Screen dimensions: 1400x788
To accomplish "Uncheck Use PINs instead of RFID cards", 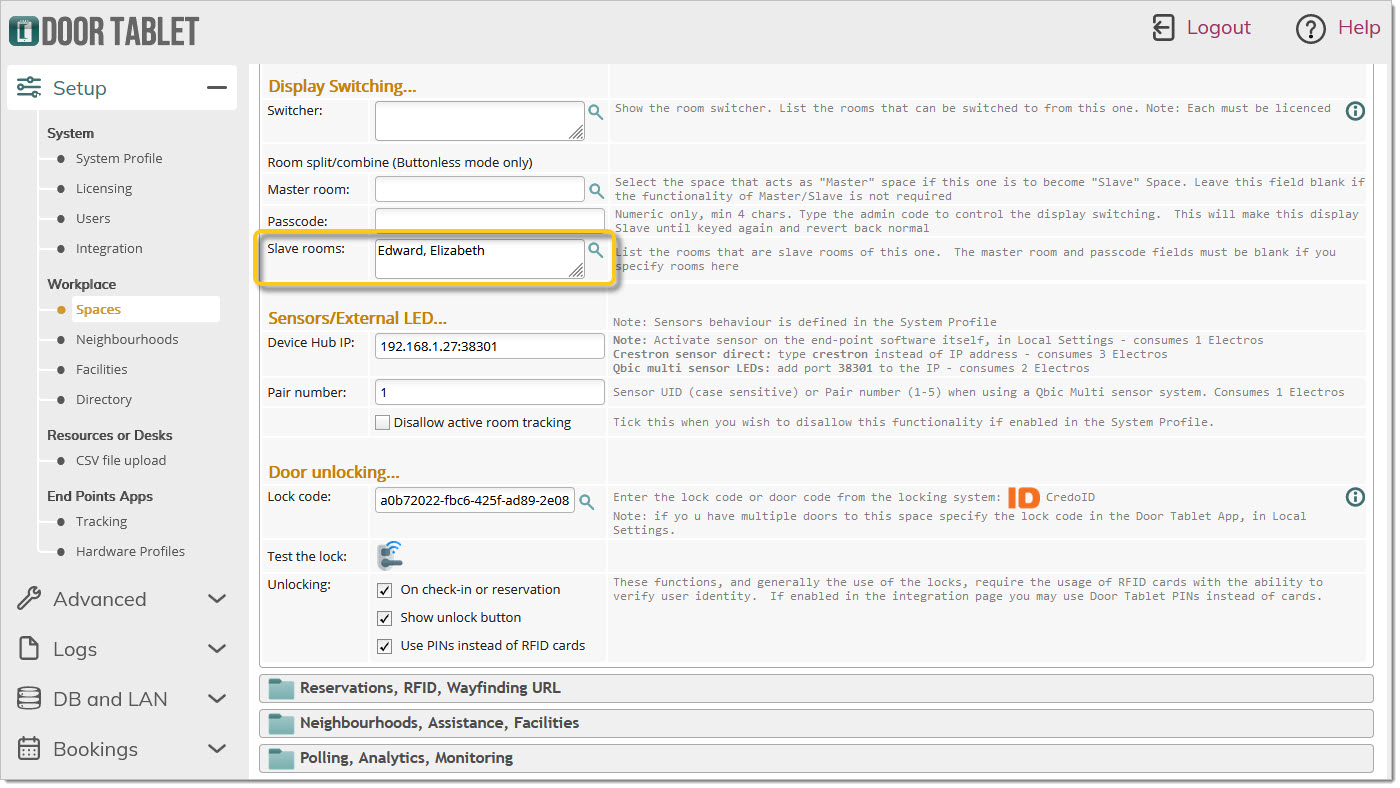I will tap(384, 646).
